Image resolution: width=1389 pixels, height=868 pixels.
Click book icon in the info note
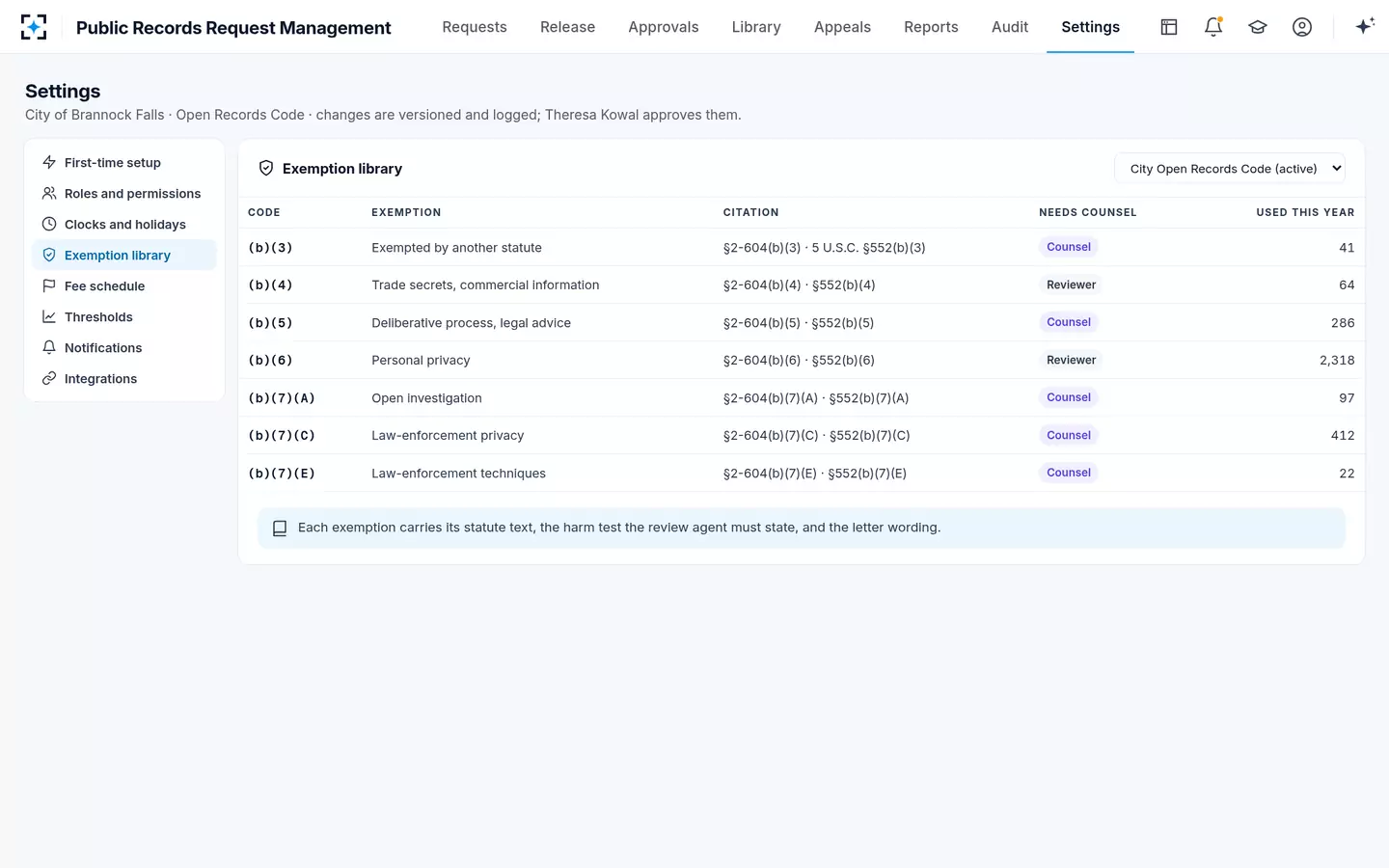point(280,529)
